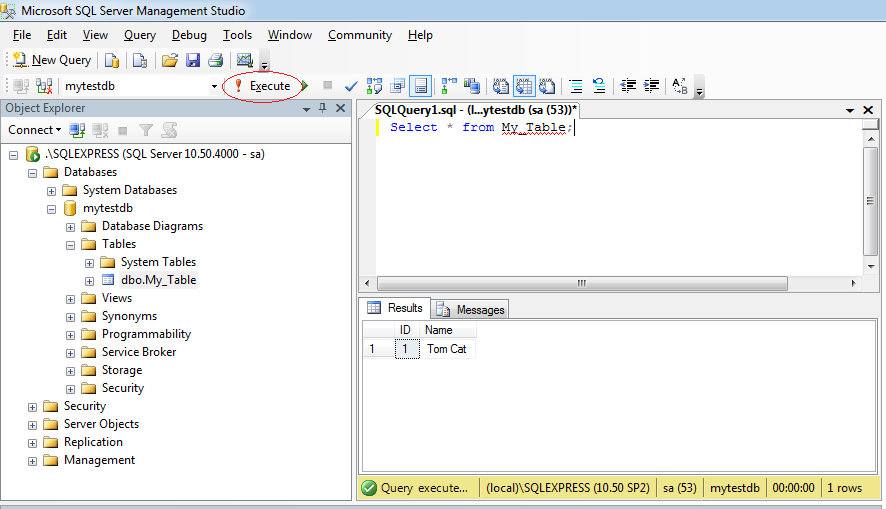Open the Window menu

290,35
